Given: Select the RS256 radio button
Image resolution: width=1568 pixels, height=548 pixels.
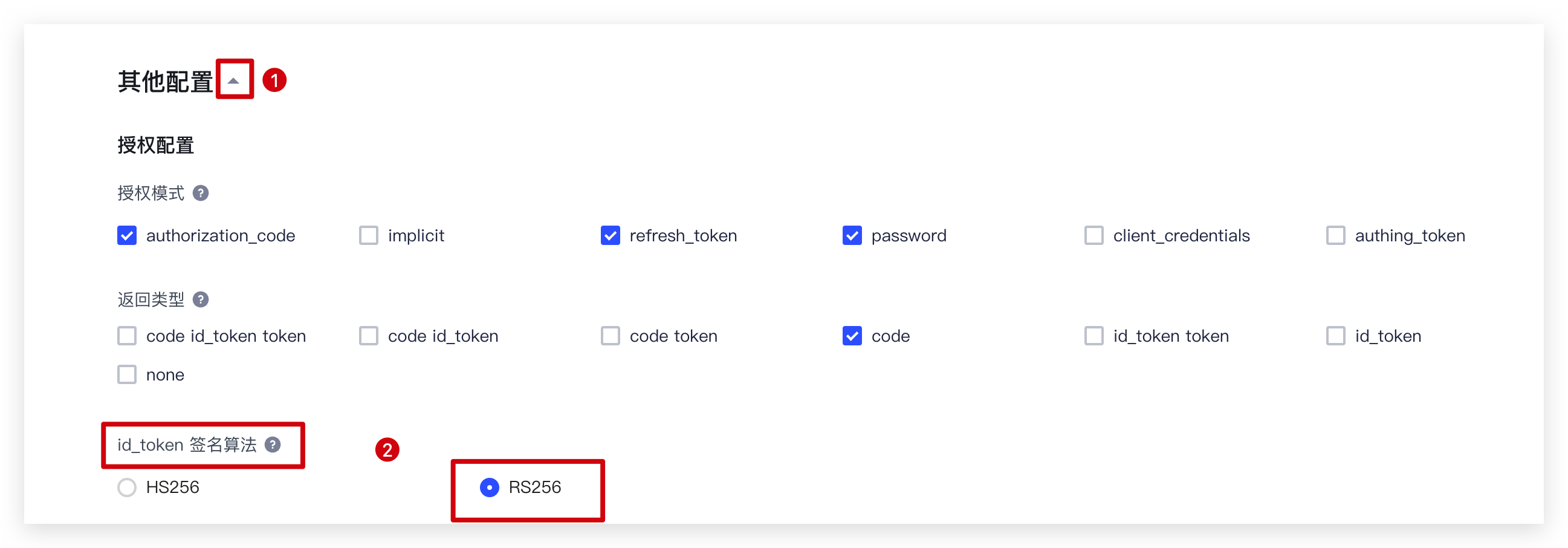Looking at the screenshot, I should click(490, 487).
